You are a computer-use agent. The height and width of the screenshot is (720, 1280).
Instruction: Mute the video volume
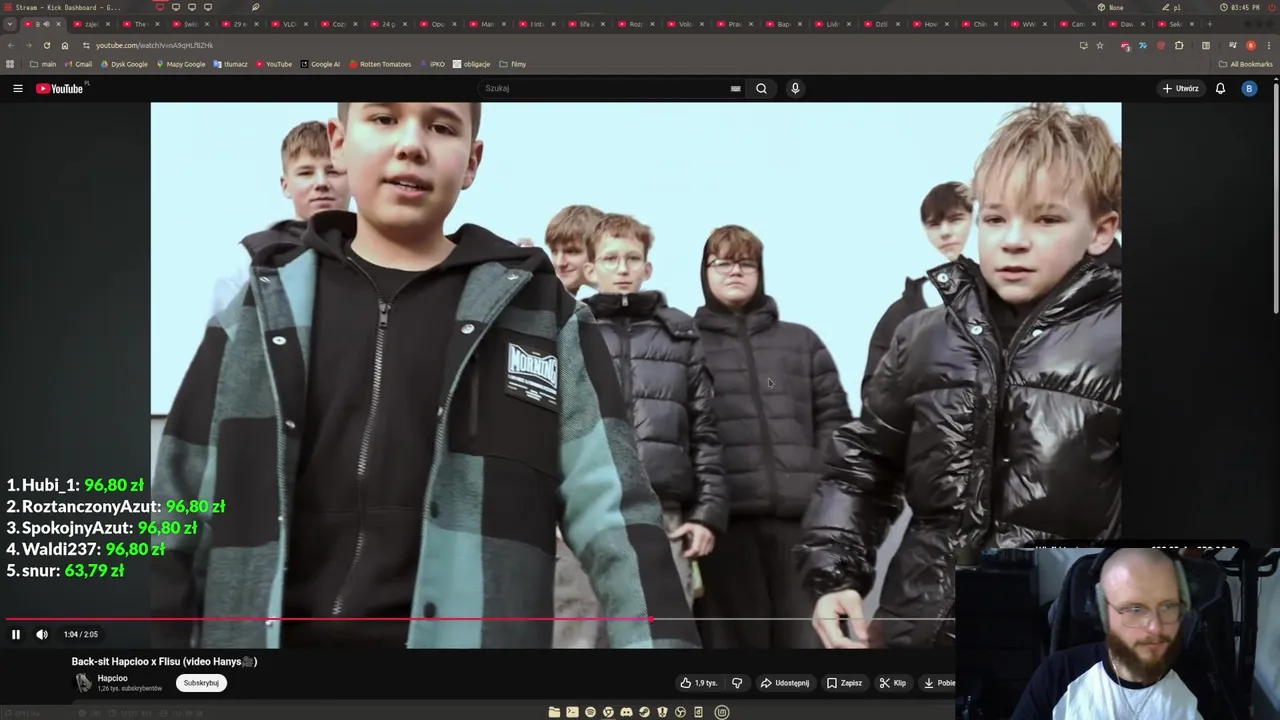(42, 634)
